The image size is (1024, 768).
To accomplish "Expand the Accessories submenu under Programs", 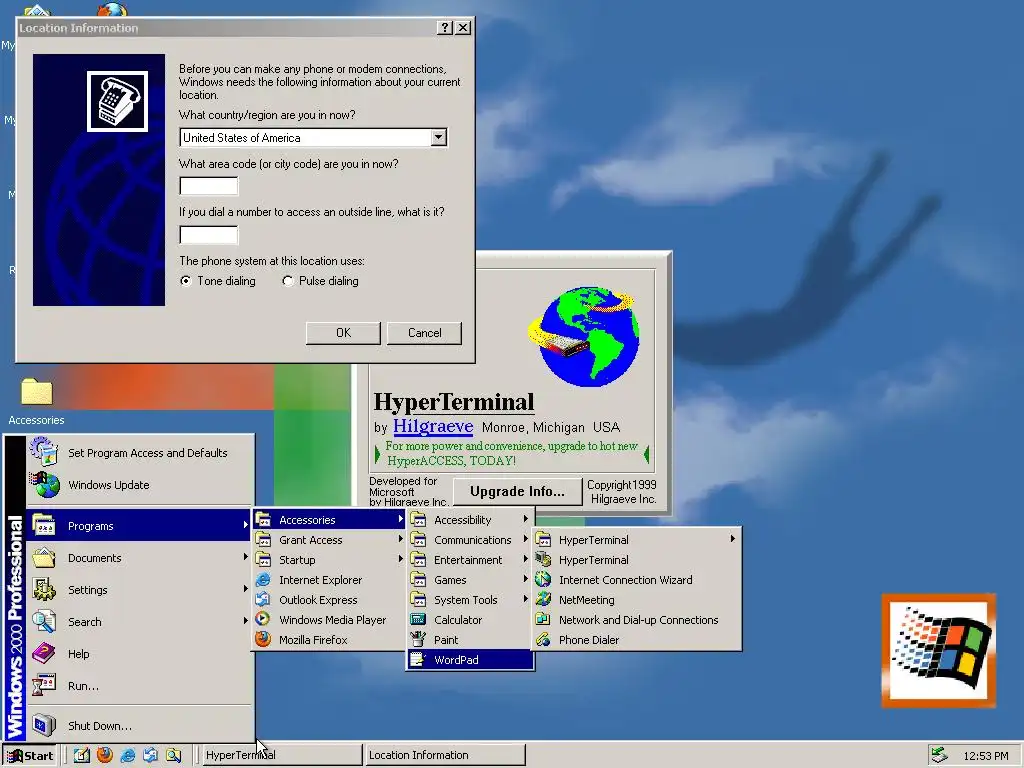I will [328, 520].
